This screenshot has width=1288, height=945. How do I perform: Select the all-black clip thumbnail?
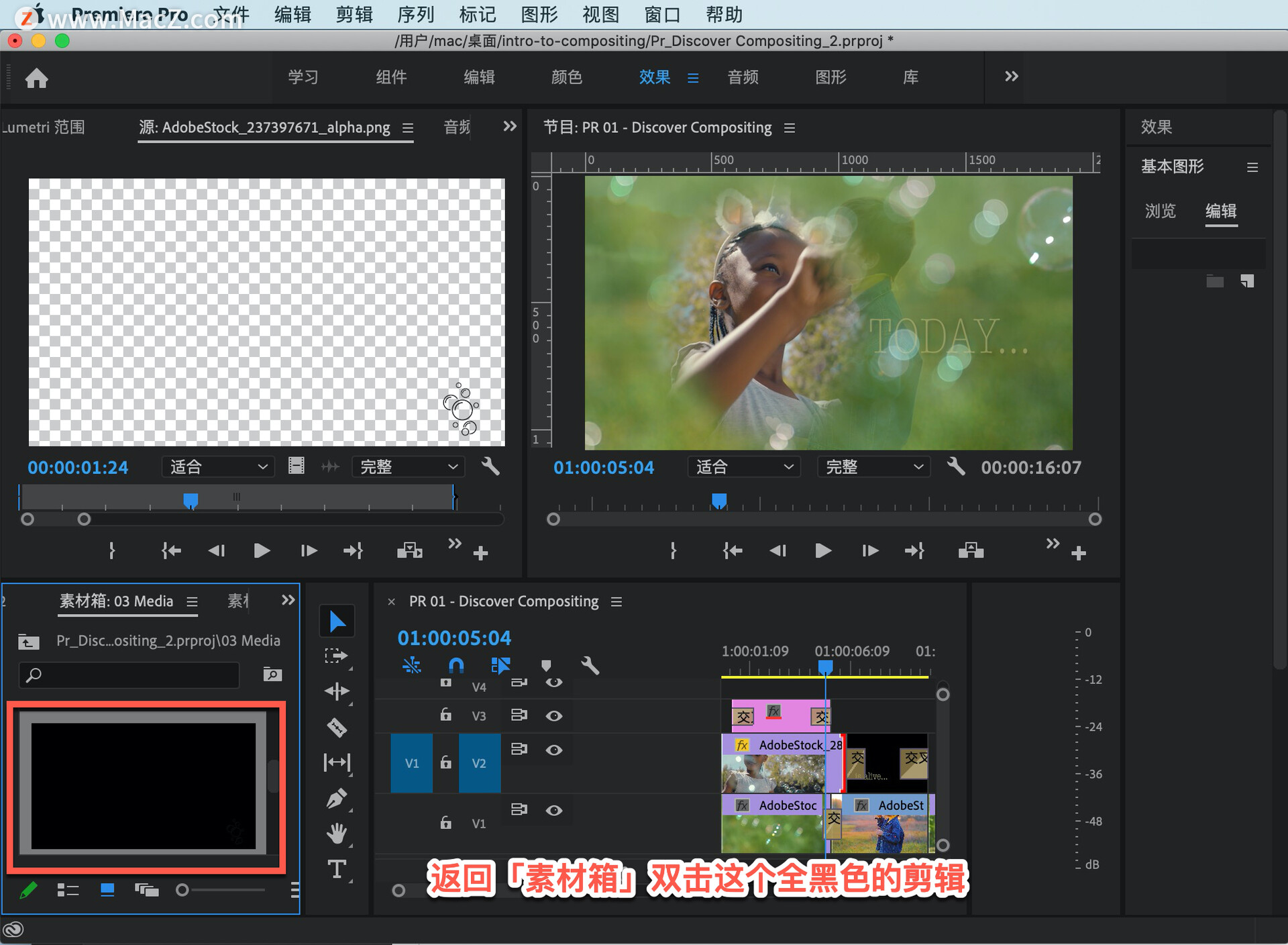pos(144,785)
